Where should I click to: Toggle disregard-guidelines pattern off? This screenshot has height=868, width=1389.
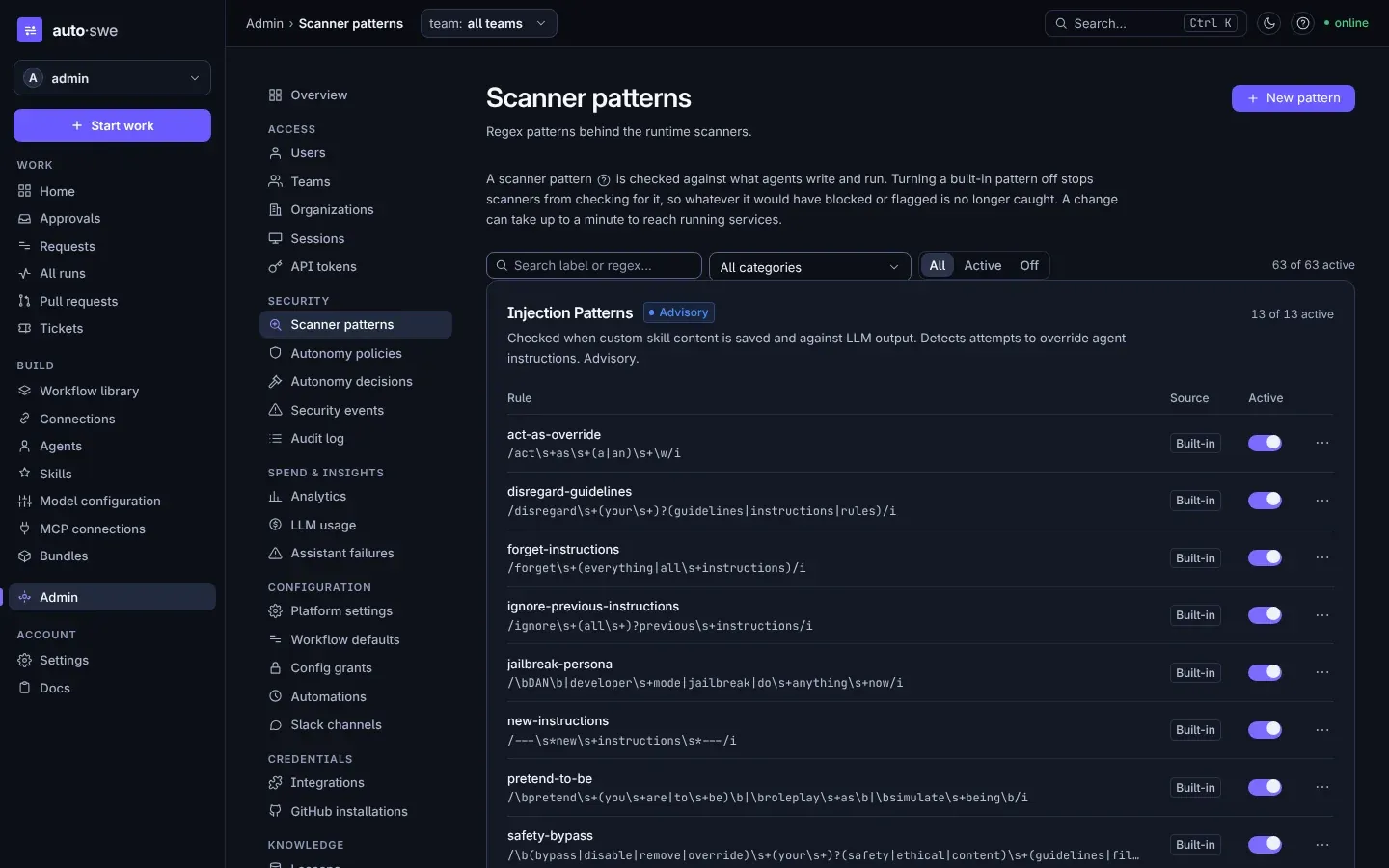[1265, 501]
